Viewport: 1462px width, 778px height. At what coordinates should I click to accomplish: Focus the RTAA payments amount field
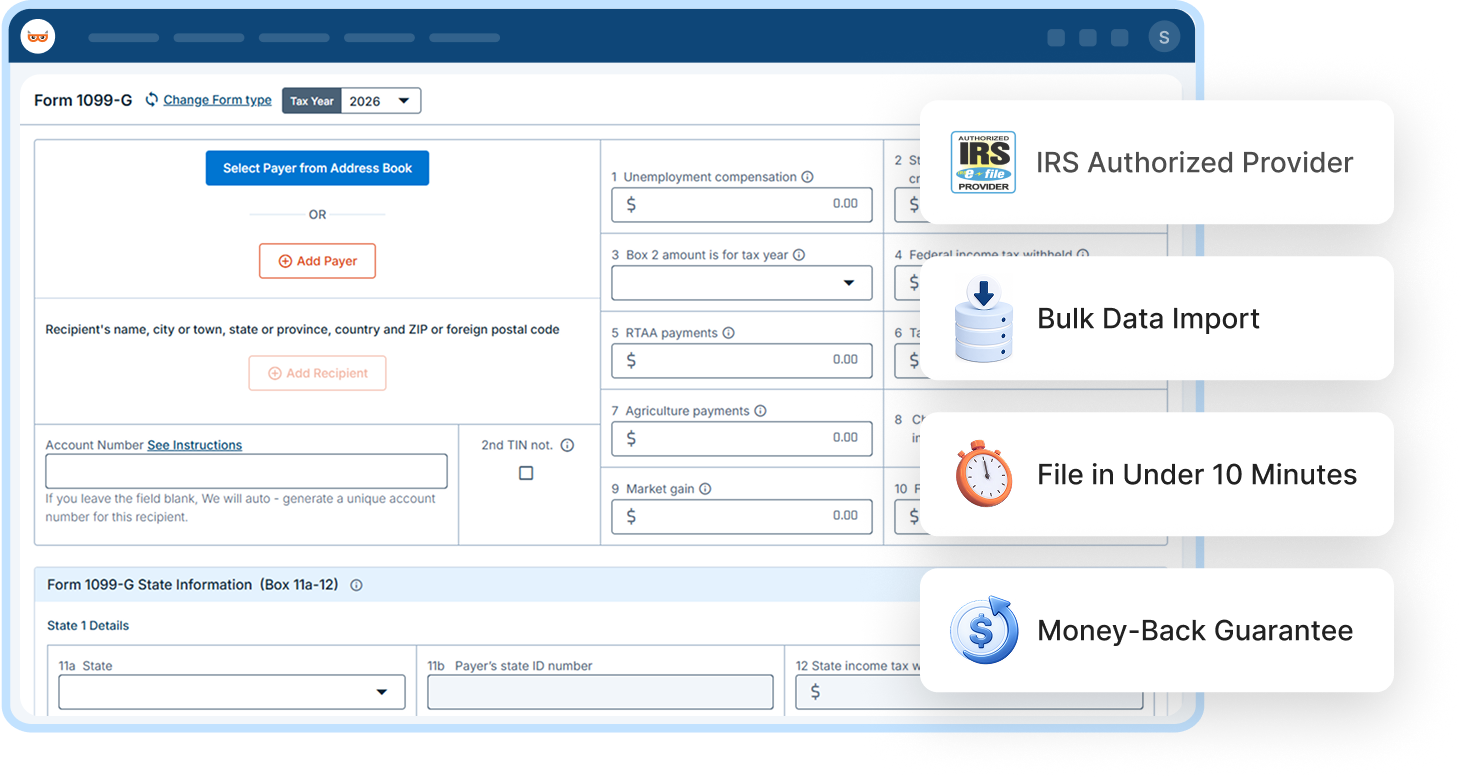tap(742, 361)
